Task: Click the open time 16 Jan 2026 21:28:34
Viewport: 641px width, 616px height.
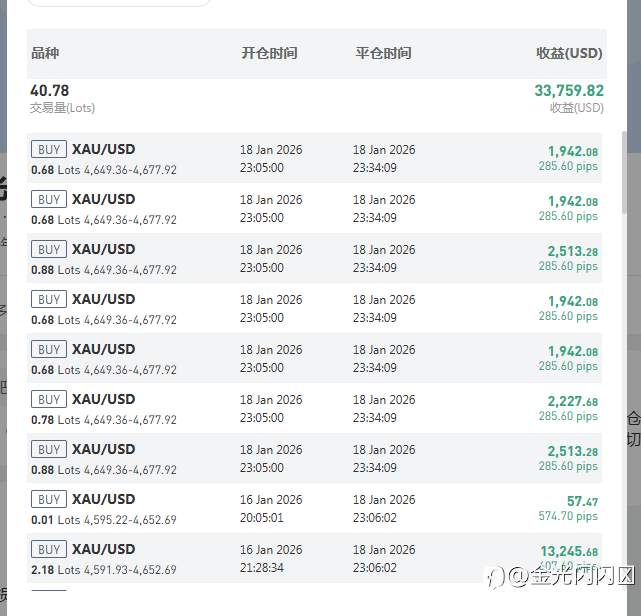Action: (270, 558)
